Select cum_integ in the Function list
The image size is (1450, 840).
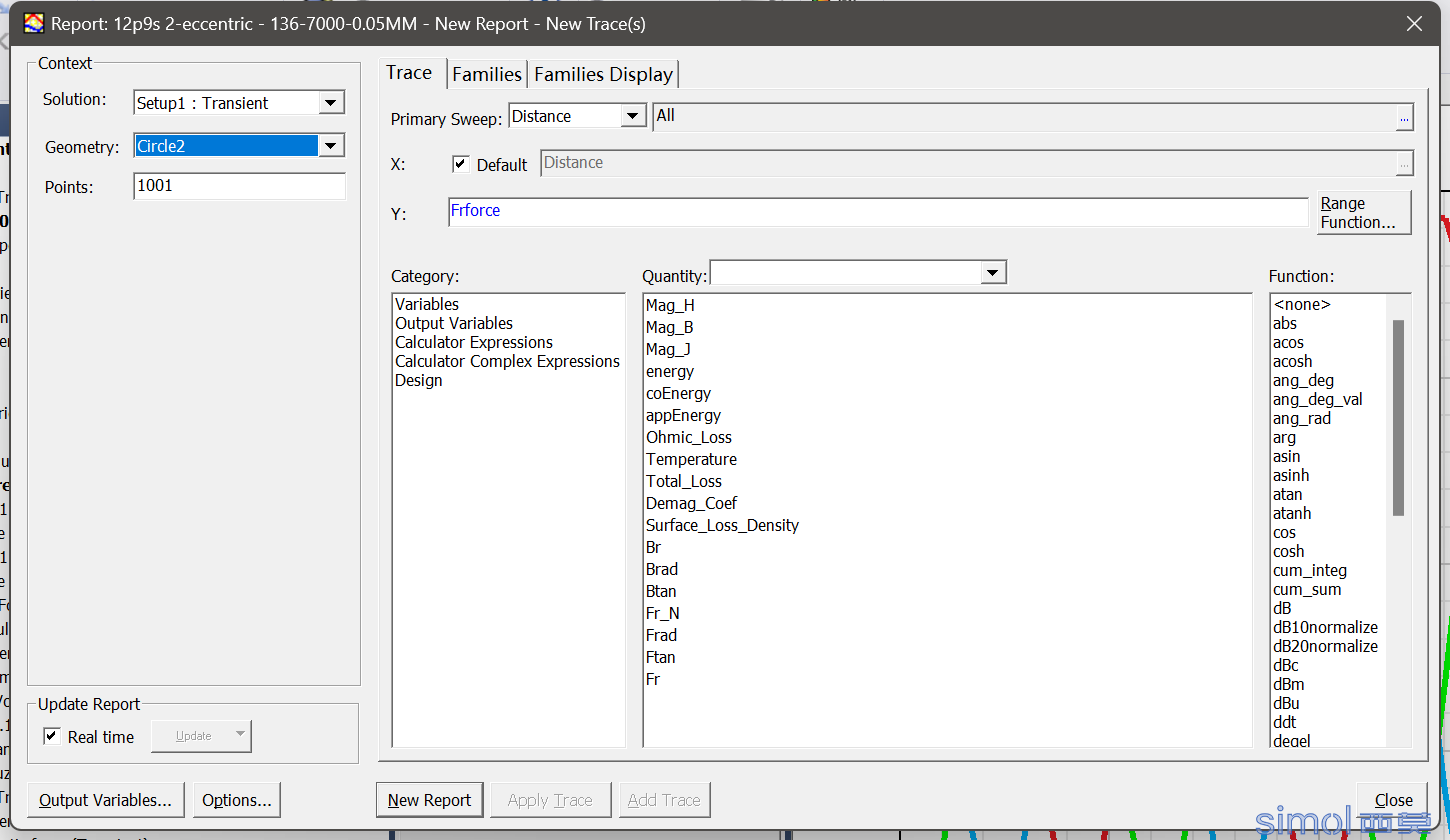pos(1310,570)
